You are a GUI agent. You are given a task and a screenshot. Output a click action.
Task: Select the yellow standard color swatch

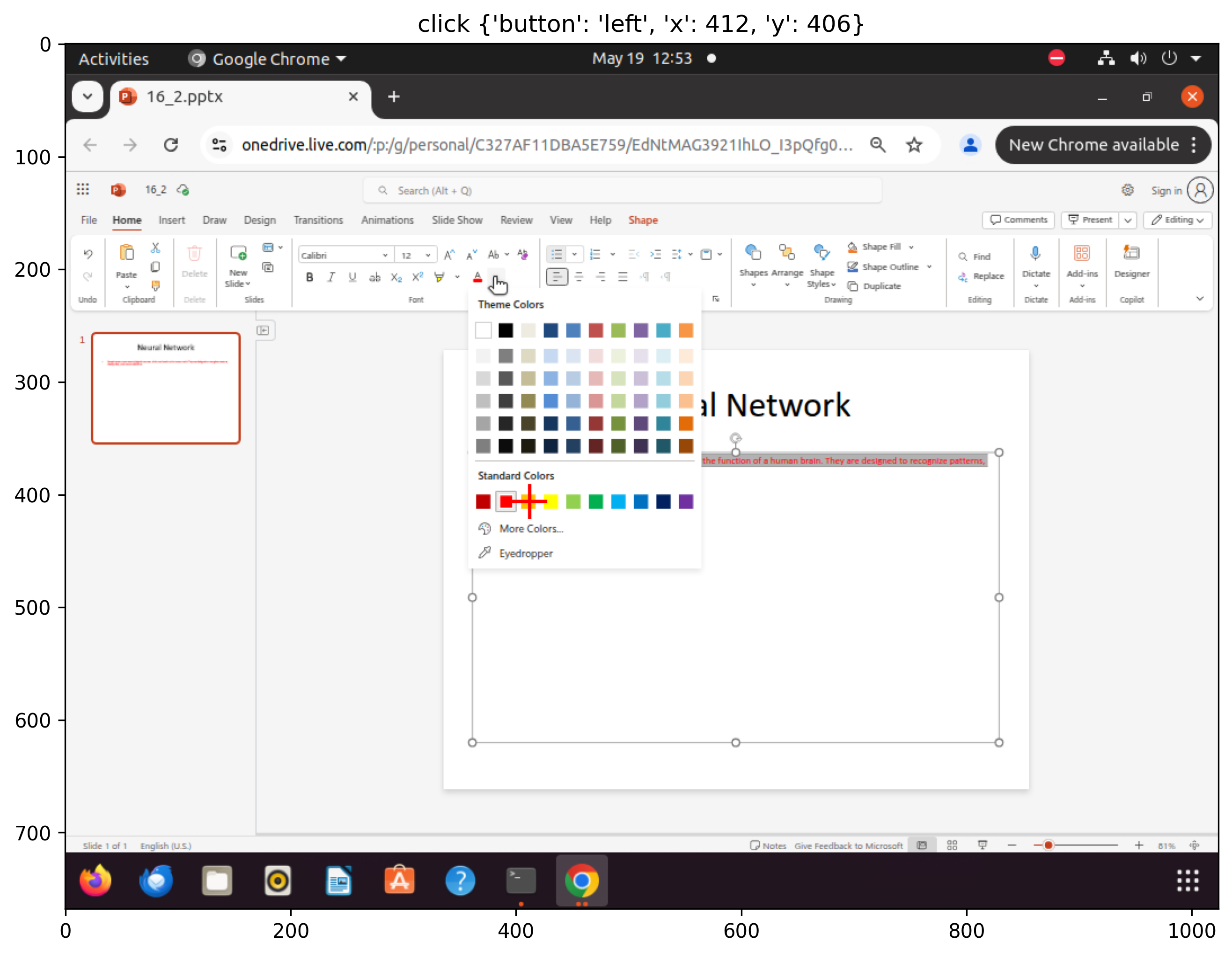550,501
